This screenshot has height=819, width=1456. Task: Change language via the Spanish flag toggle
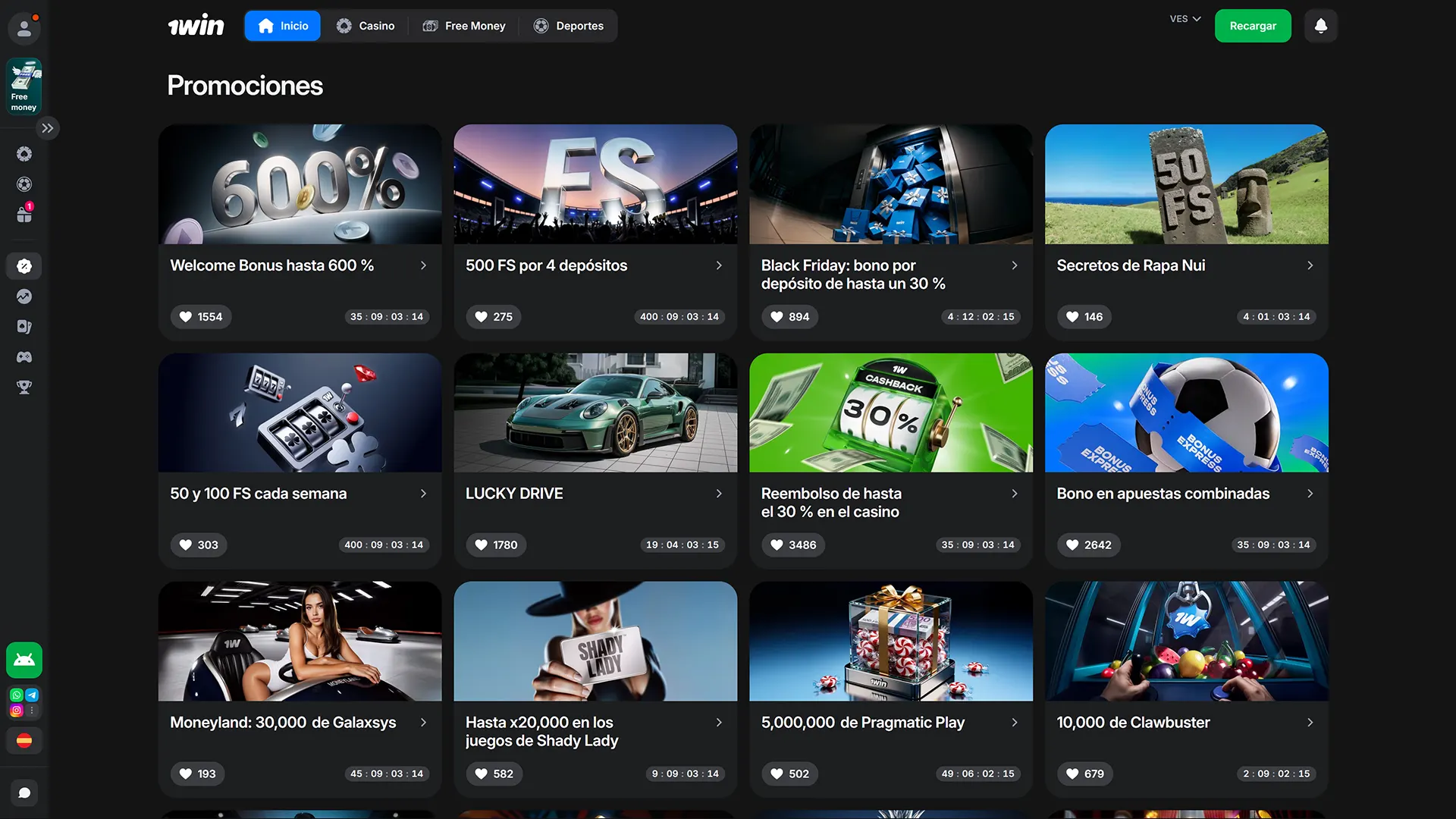coord(24,741)
